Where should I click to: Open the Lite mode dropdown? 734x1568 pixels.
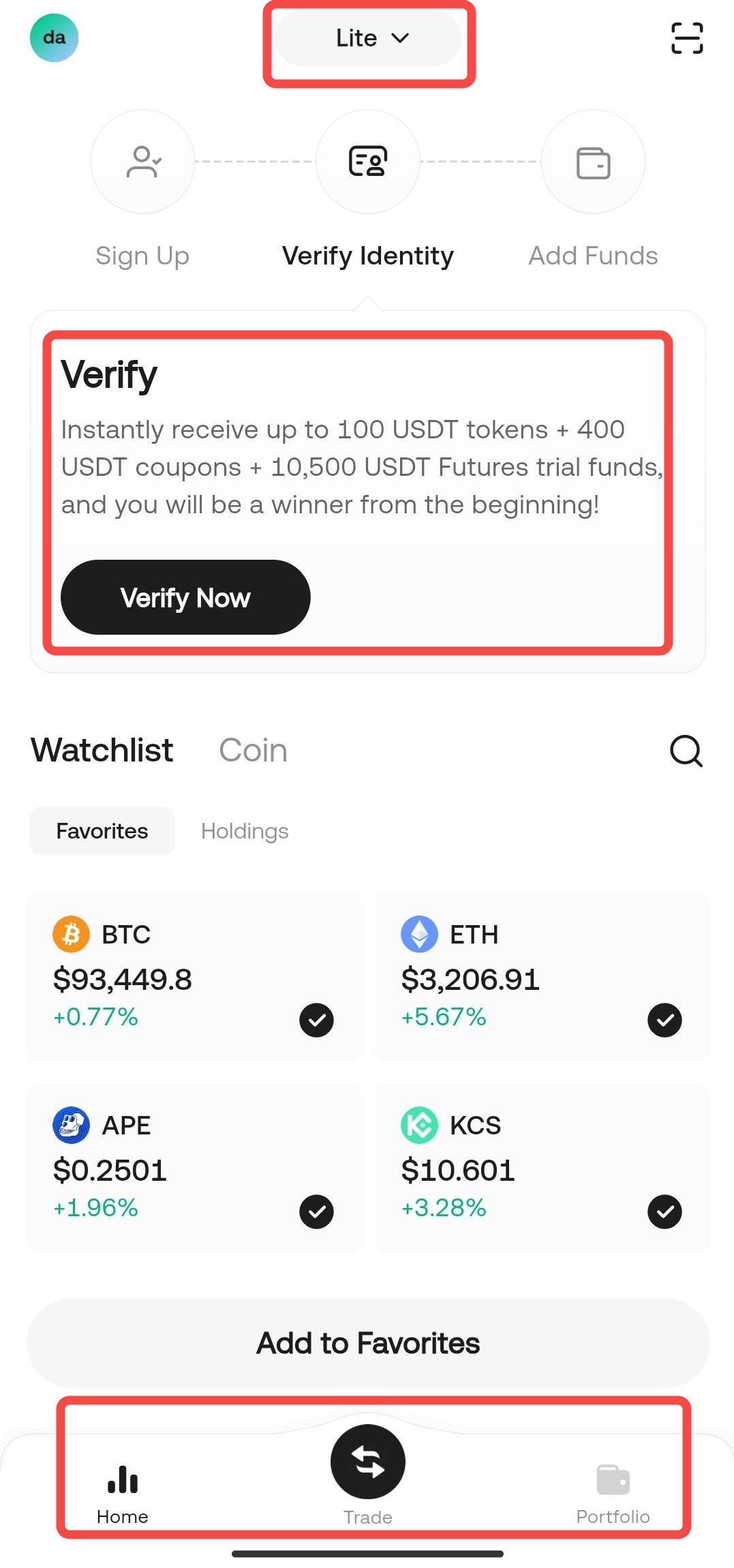coord(367,38)
